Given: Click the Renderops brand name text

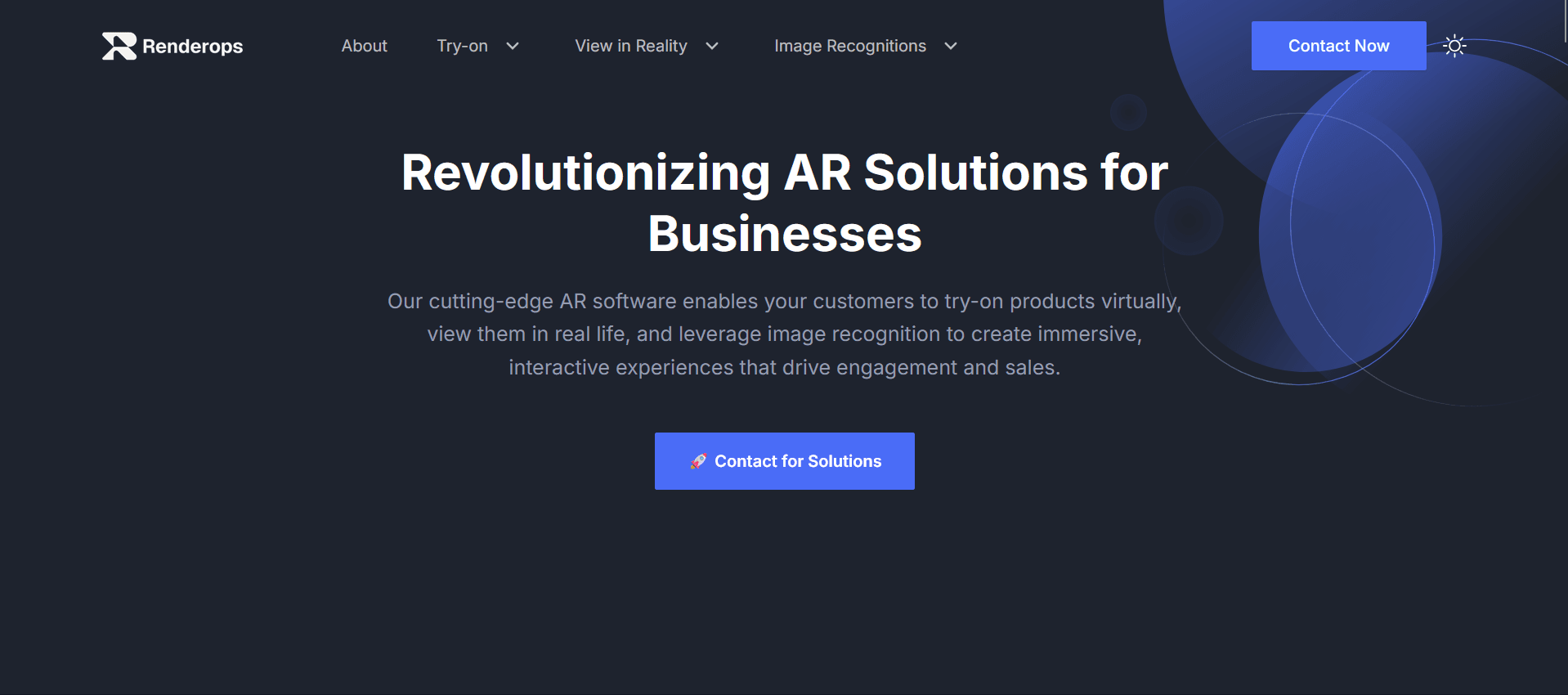Looking at the screenshot, I should point(192,47).
